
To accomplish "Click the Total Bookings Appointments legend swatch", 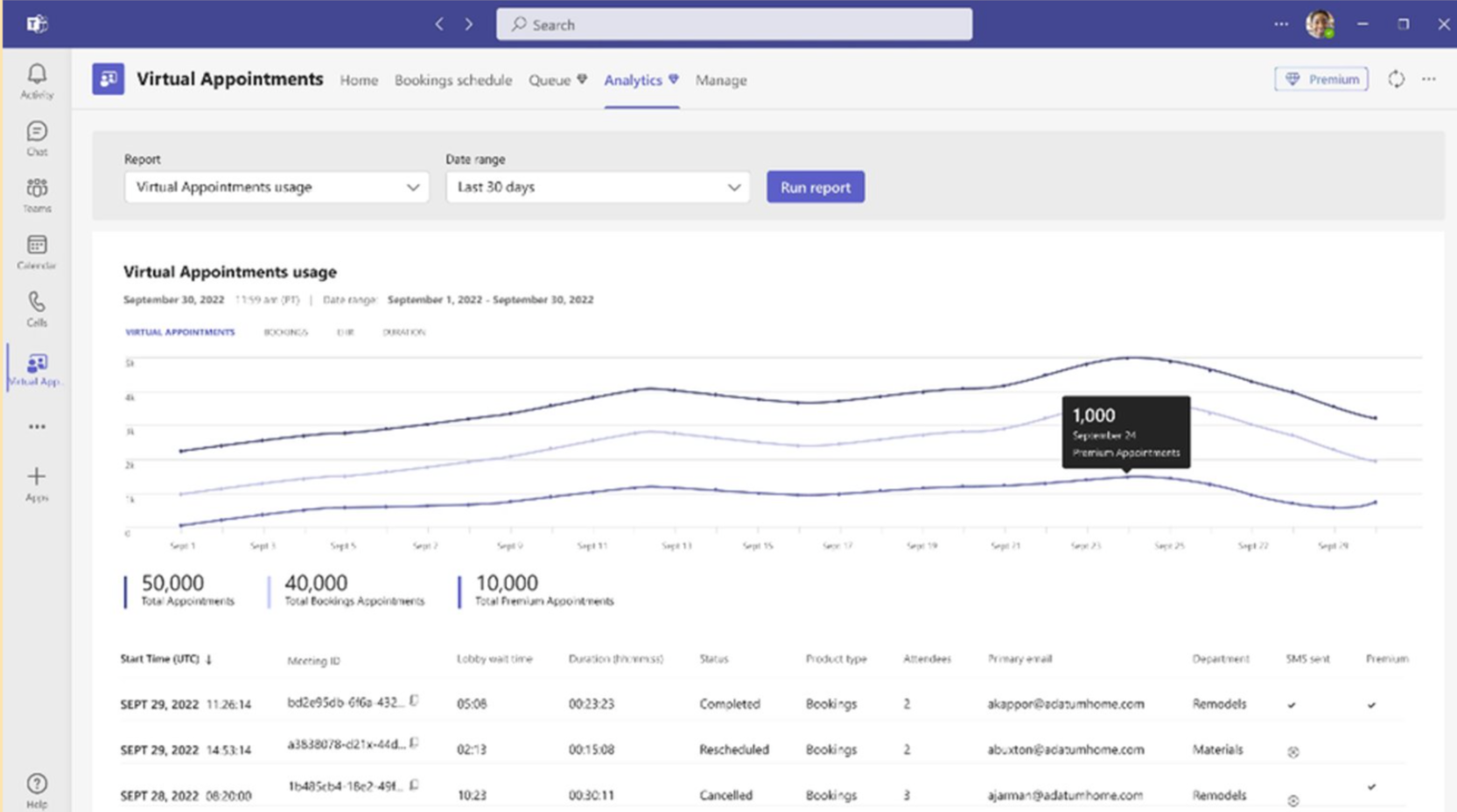I will [x=269, y=591].
